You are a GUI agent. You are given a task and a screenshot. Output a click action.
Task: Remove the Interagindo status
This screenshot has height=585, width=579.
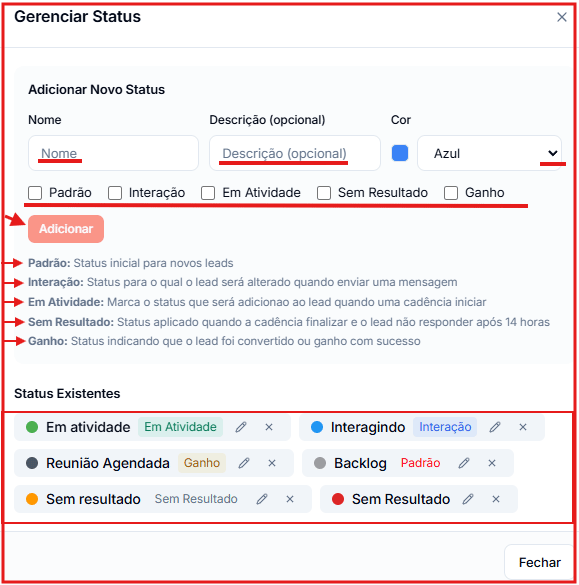pos(523,427)
